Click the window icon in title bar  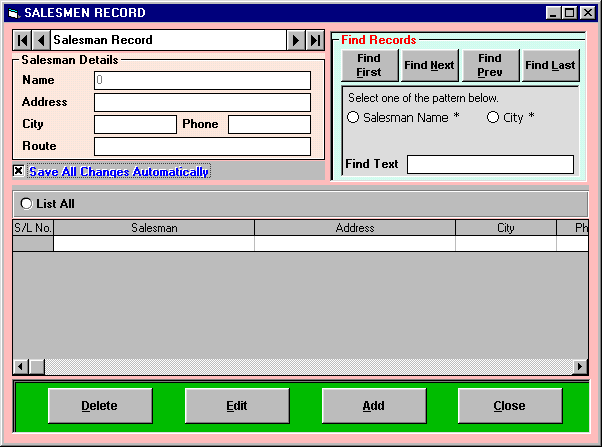pyautogui.click(x=13, y=13)
